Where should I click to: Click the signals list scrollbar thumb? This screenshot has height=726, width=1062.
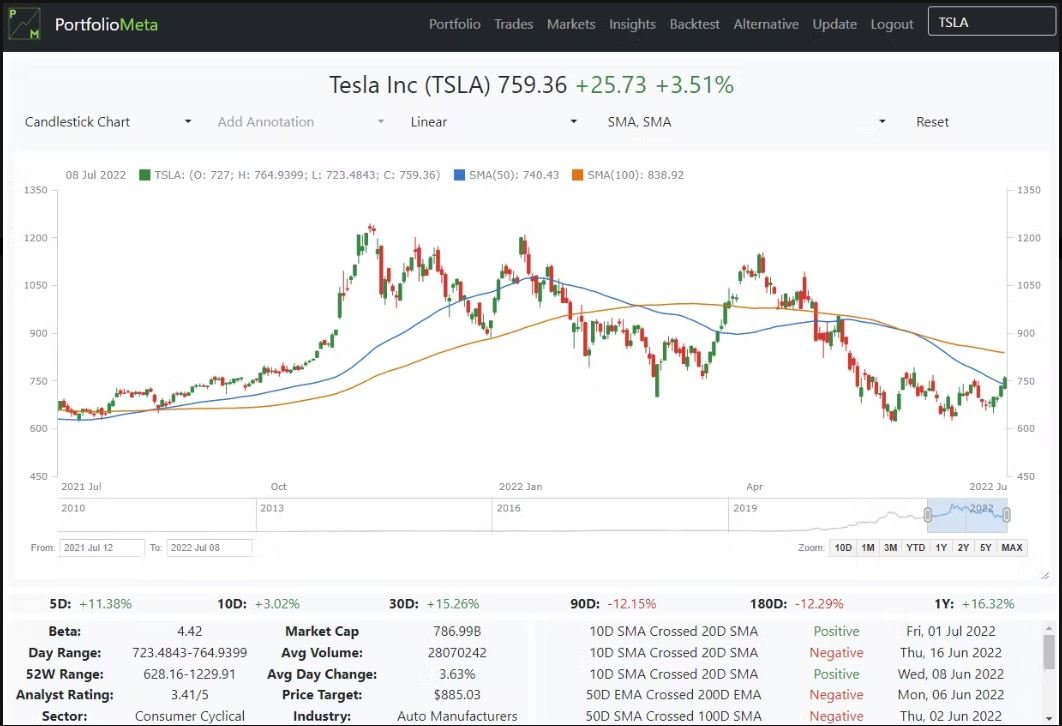(x=1049, y=650)
